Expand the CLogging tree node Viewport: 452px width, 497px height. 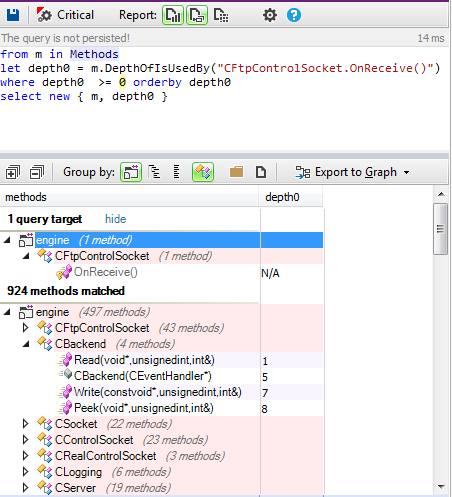point(25,472)
